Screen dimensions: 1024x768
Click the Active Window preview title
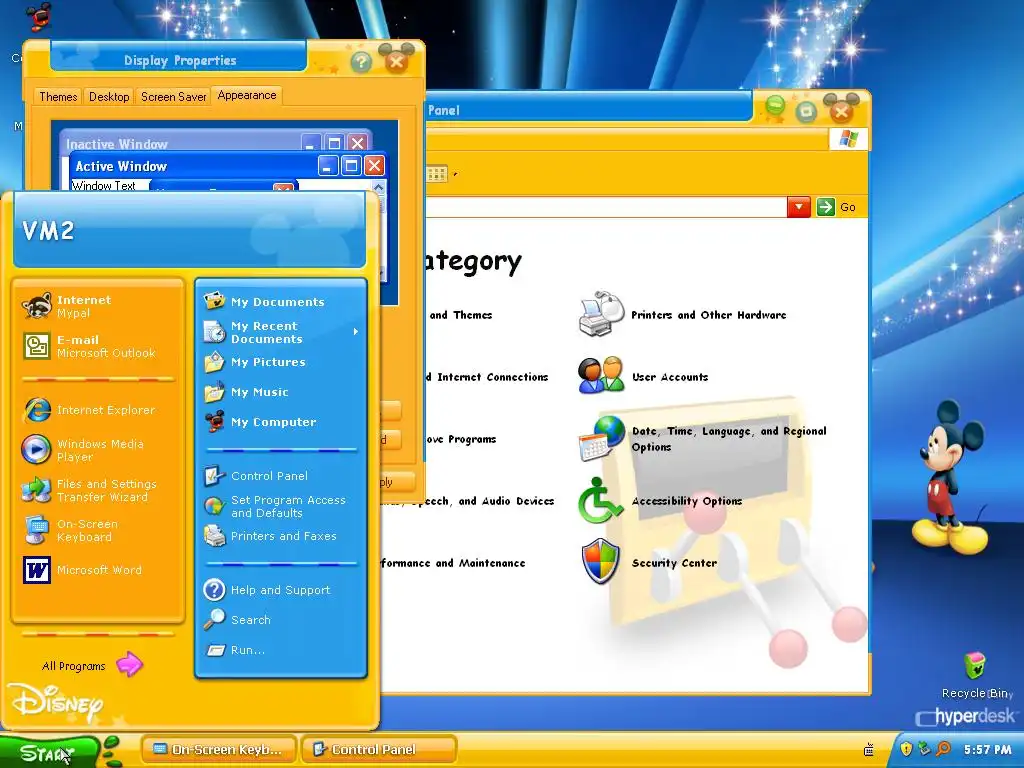pyautogui.click(x=121, y=166)
